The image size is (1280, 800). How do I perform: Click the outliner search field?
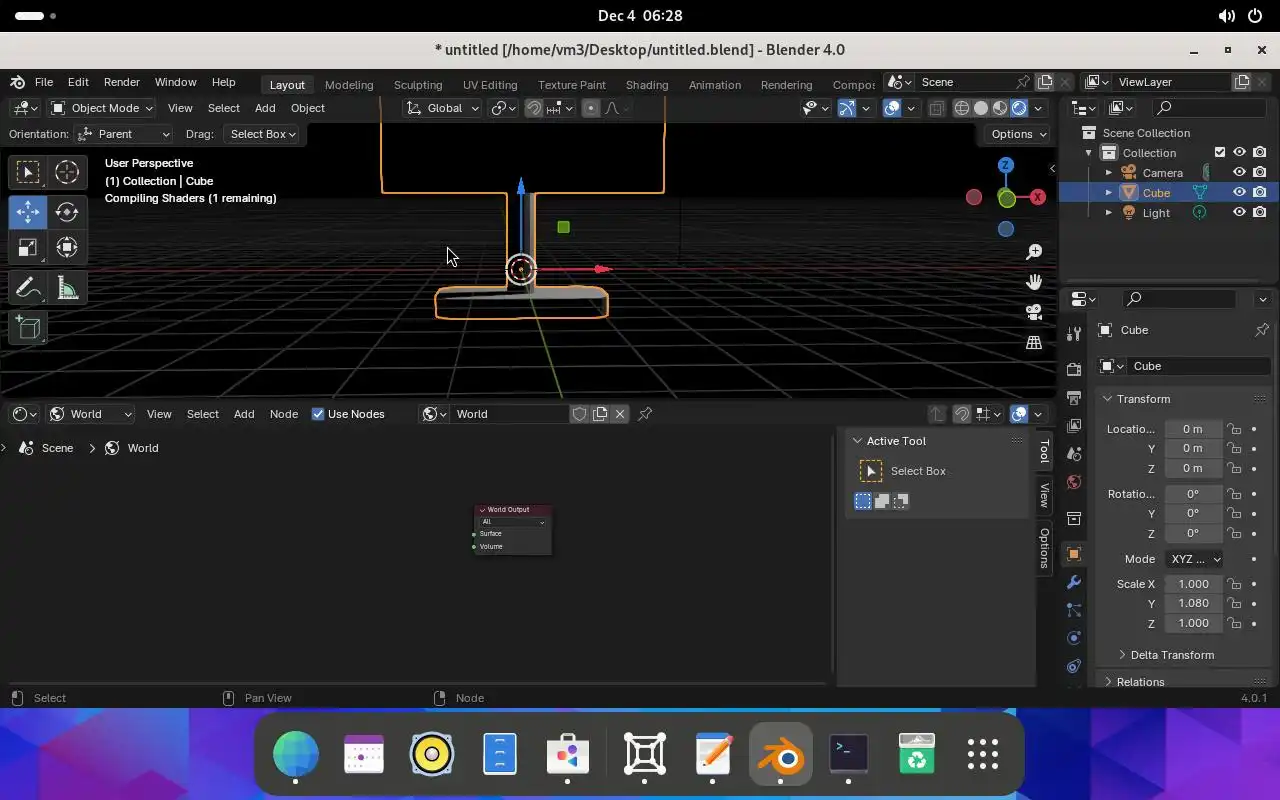click(1211, 108)
